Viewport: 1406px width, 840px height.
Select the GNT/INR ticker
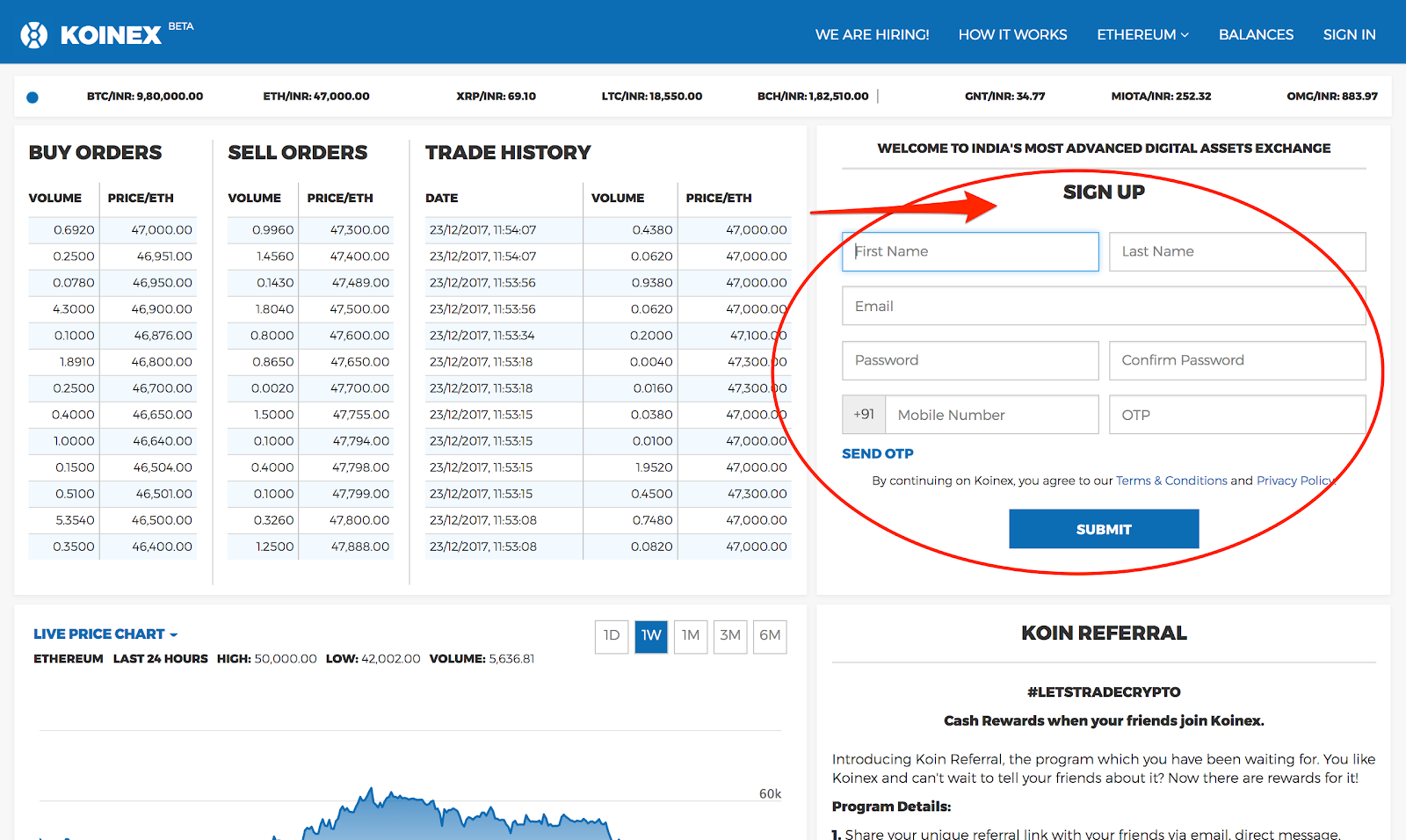(x=1005, y=97)
